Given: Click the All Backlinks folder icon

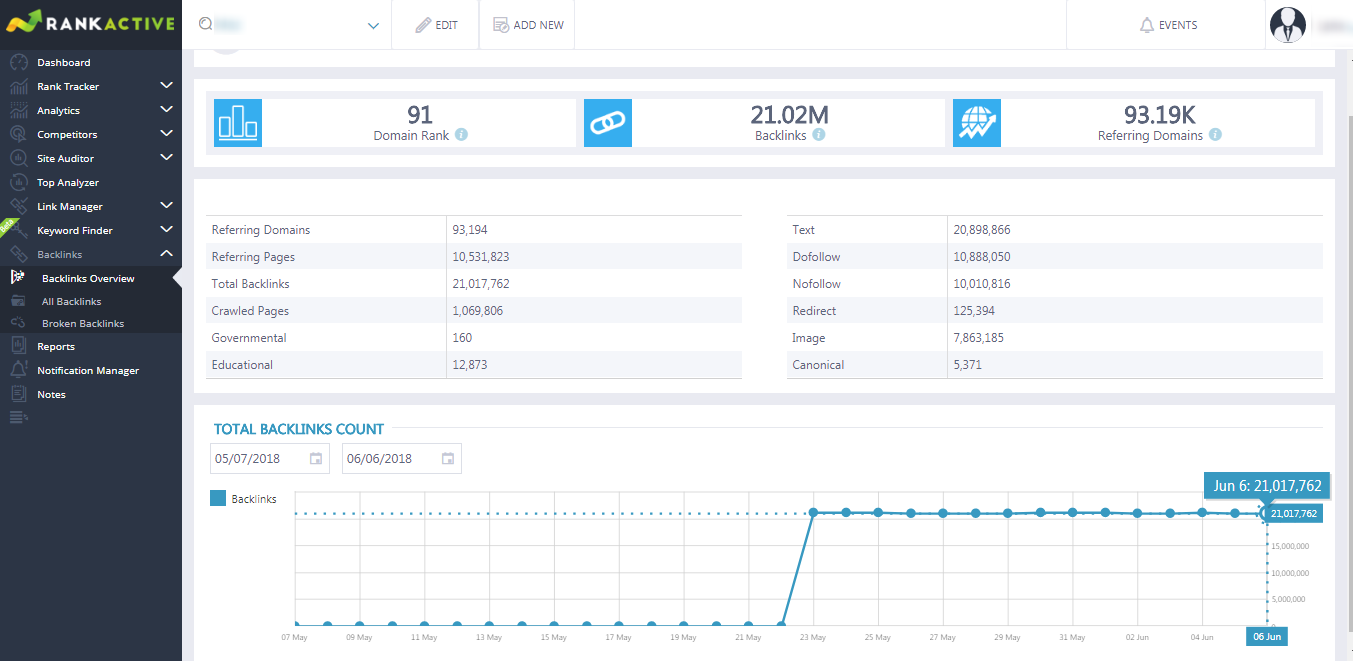Looking at the screenshot, I should [x=18, y=300].
